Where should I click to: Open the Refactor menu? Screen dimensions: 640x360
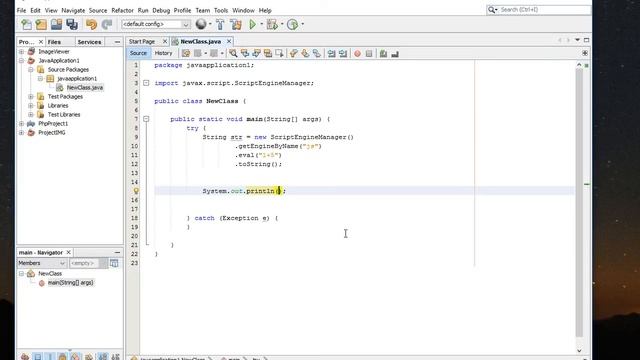122,10
